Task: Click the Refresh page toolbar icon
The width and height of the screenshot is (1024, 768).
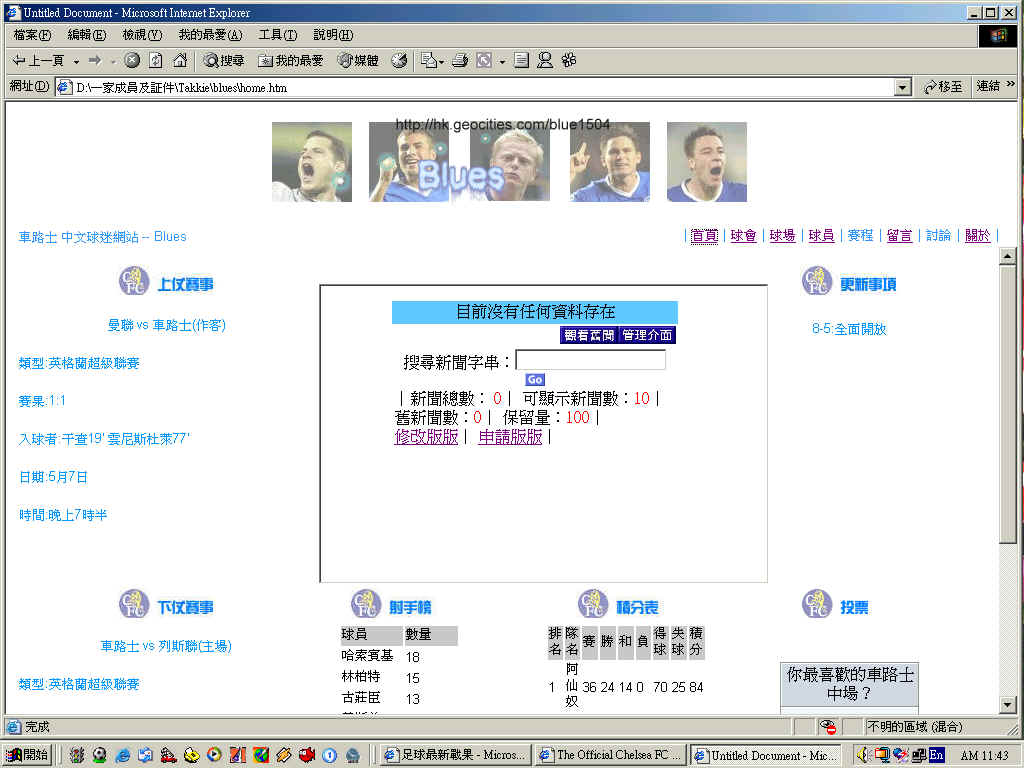Action: [155, 60]
